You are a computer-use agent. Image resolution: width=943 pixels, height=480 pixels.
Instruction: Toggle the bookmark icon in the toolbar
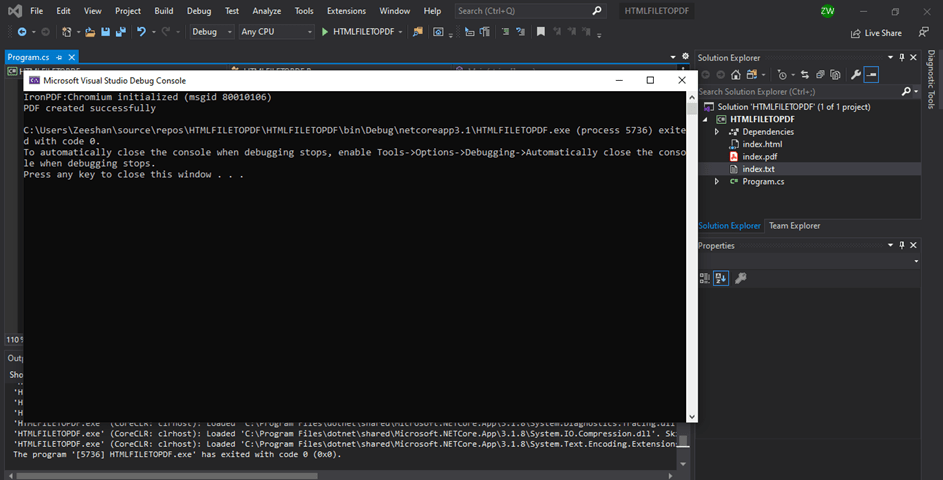pyautogui.click(x=541, y=32)
